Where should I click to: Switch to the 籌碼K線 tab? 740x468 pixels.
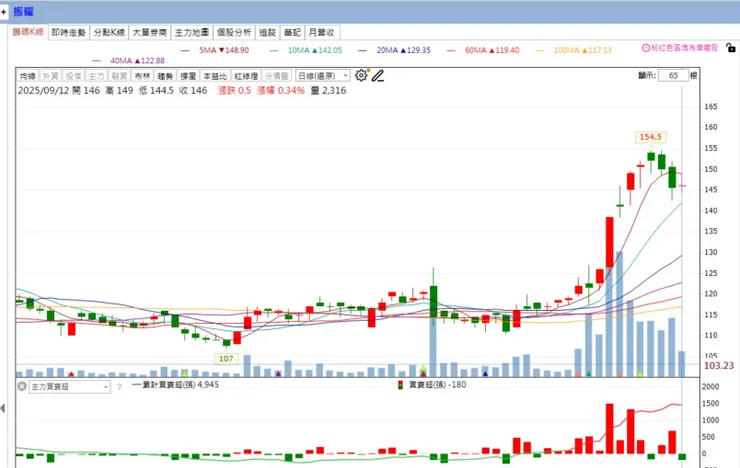pyautogui.click(x=28, y=32)
